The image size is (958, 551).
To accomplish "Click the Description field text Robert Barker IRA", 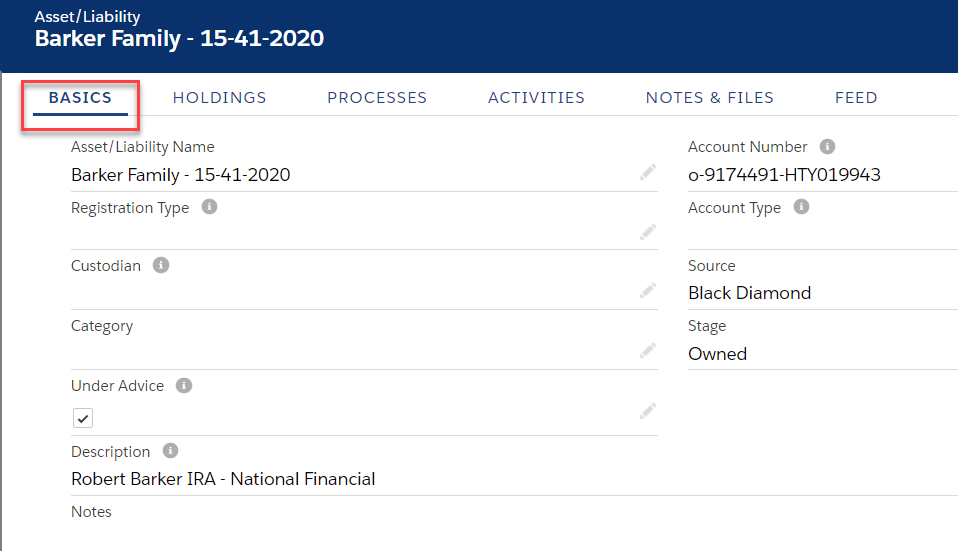I will 223,479.
